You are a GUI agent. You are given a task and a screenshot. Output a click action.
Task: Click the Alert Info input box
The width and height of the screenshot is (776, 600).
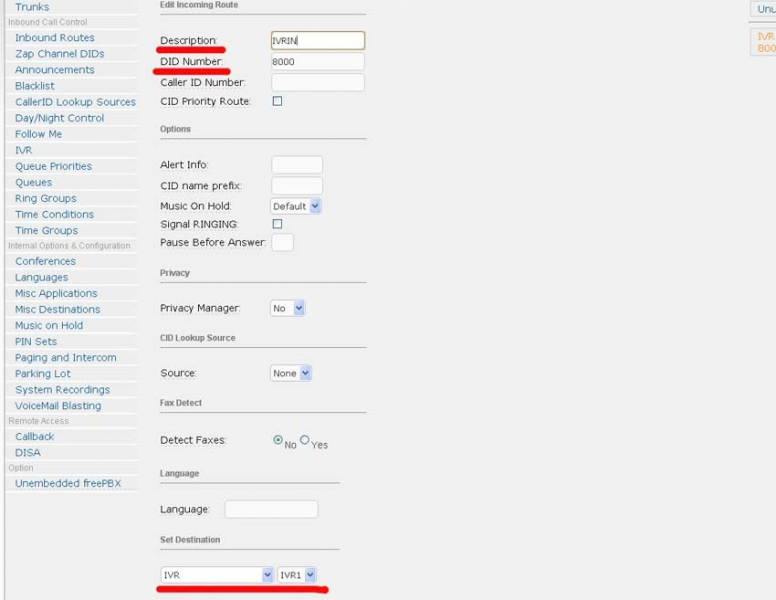point(296,165)
